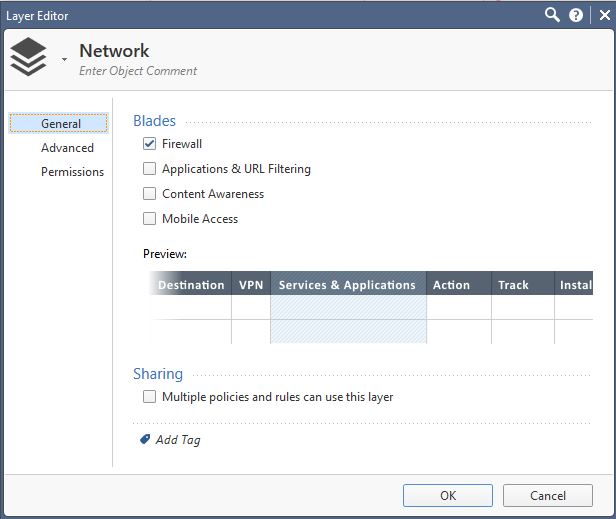Switch to the Advanced tab
616x519 pixels.
coord(67,148)
